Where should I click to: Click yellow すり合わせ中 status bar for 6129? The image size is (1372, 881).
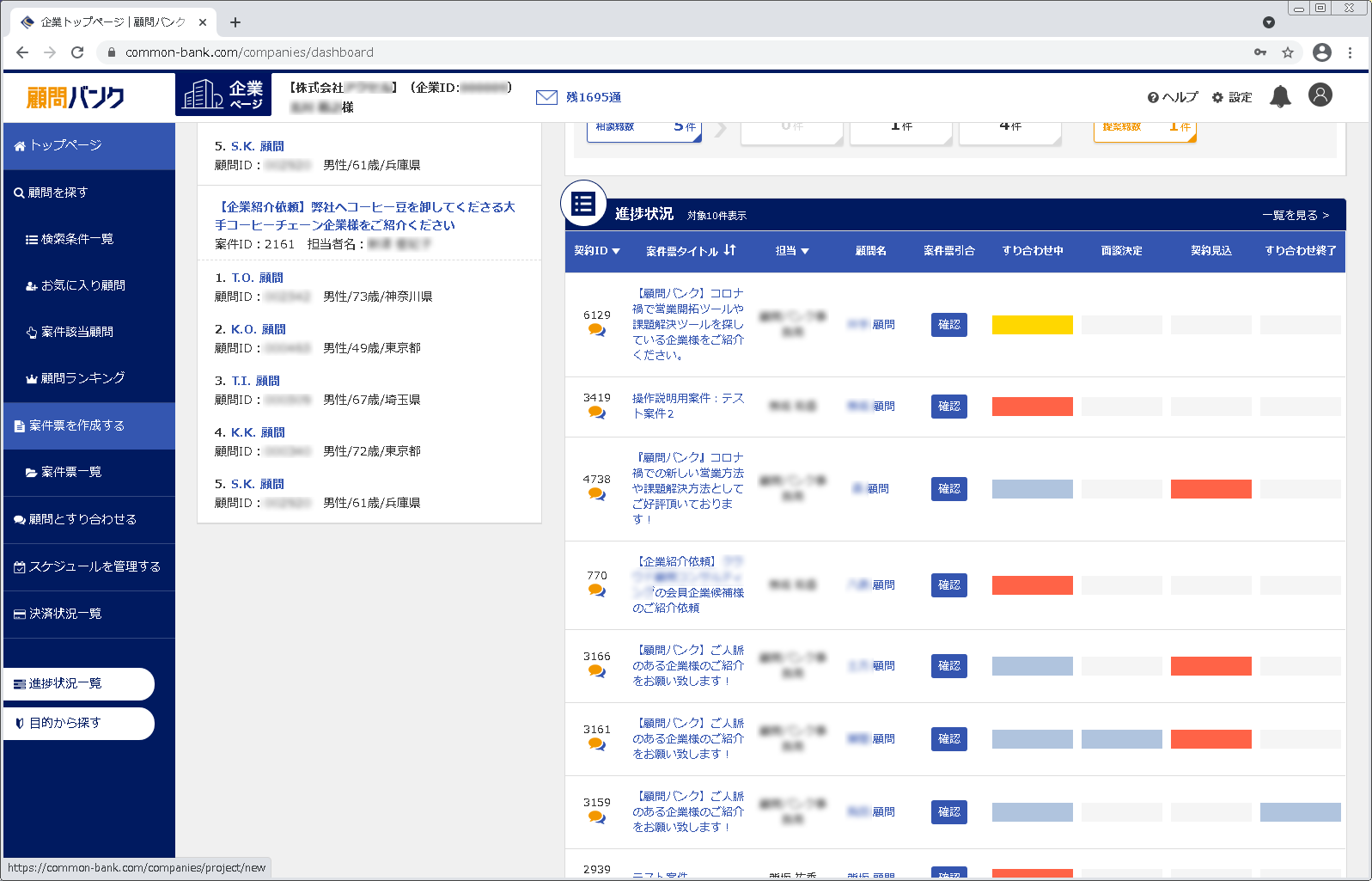pos(1032,325)
